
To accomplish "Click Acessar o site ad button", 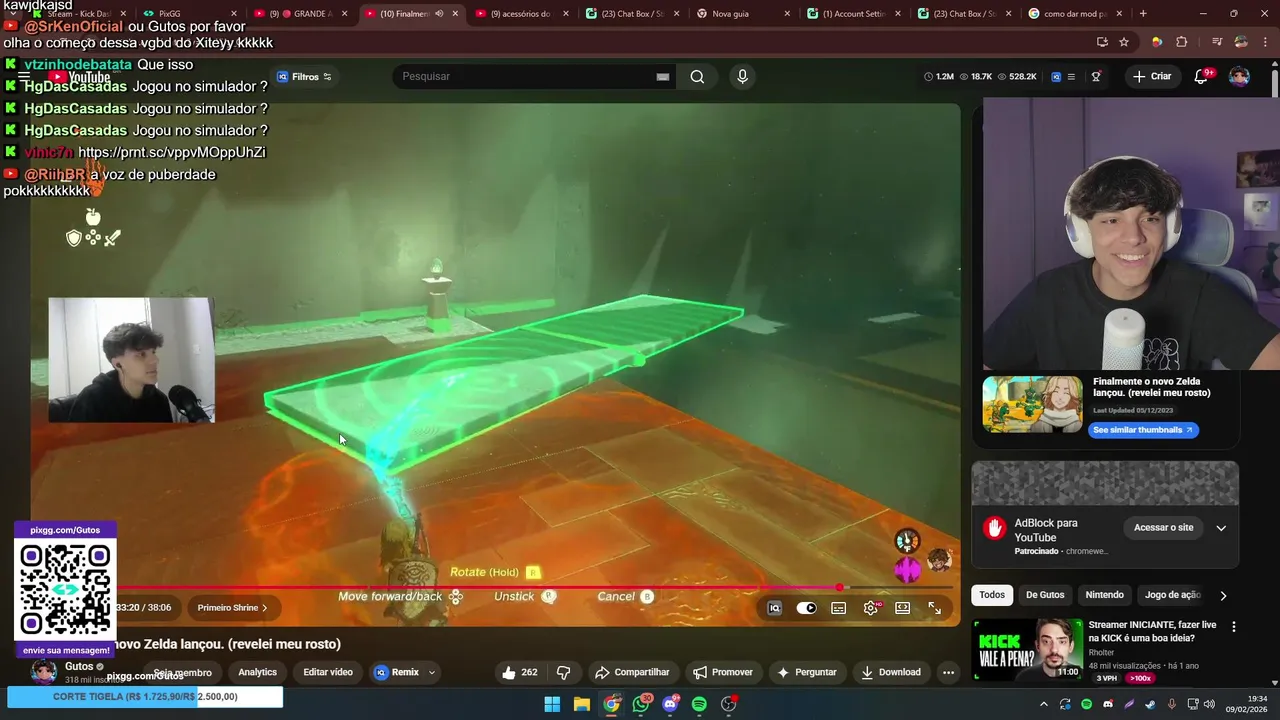I will (1163, 528).
